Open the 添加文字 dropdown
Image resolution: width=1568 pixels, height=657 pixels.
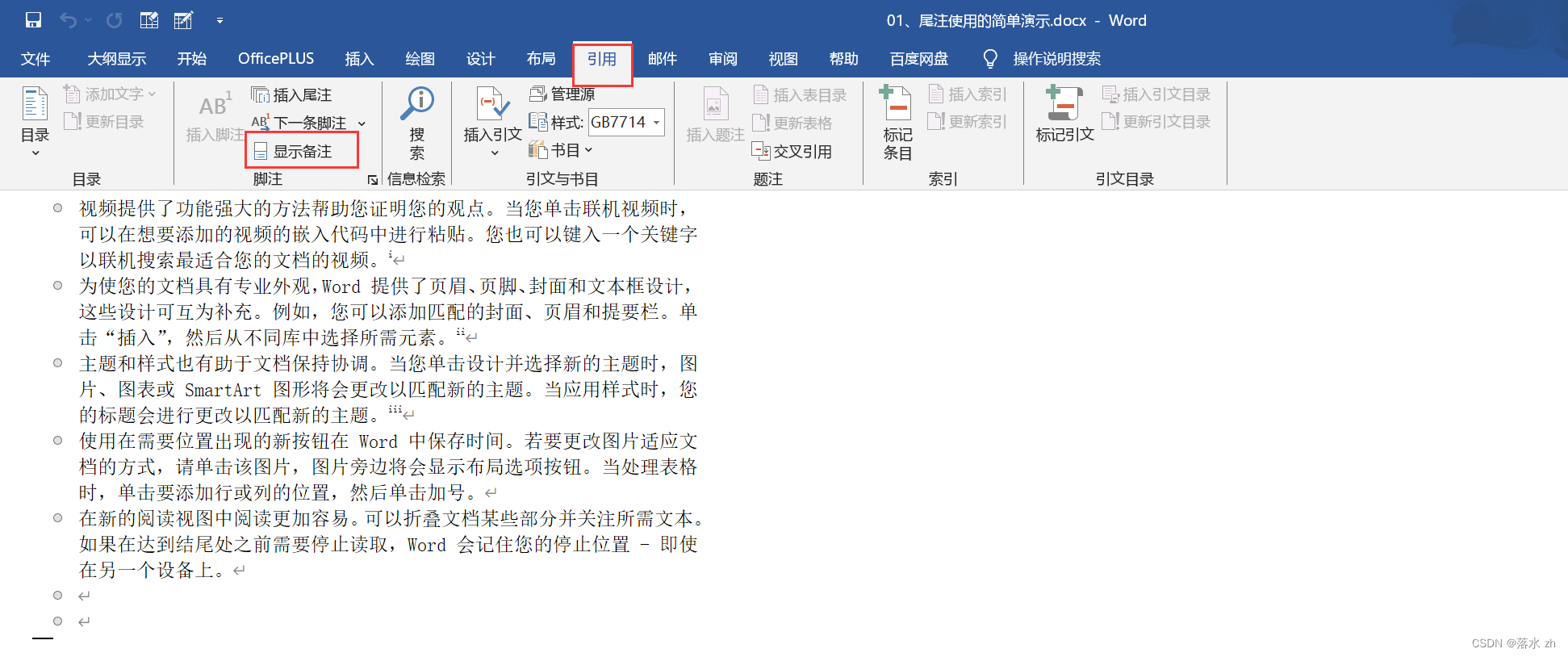111,94
